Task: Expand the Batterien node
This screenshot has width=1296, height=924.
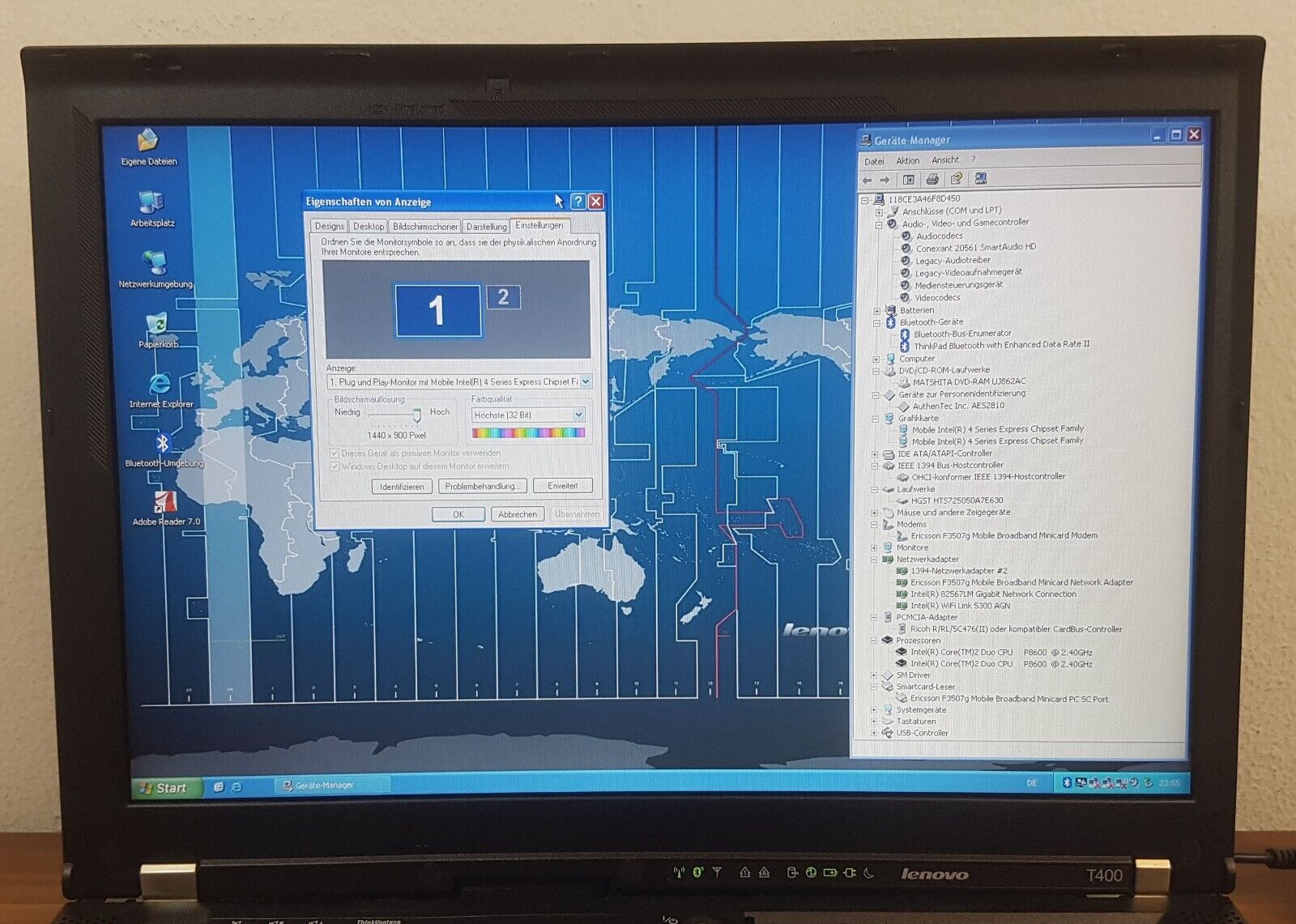Action: [877, 311]
